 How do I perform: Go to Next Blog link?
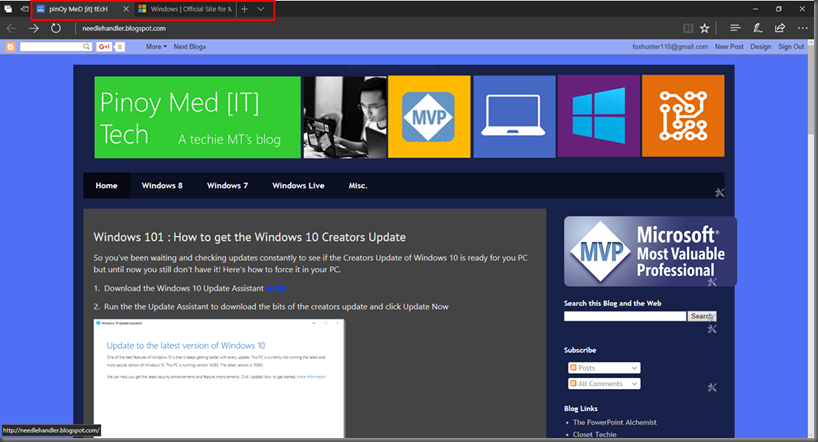tap(189, 46)
